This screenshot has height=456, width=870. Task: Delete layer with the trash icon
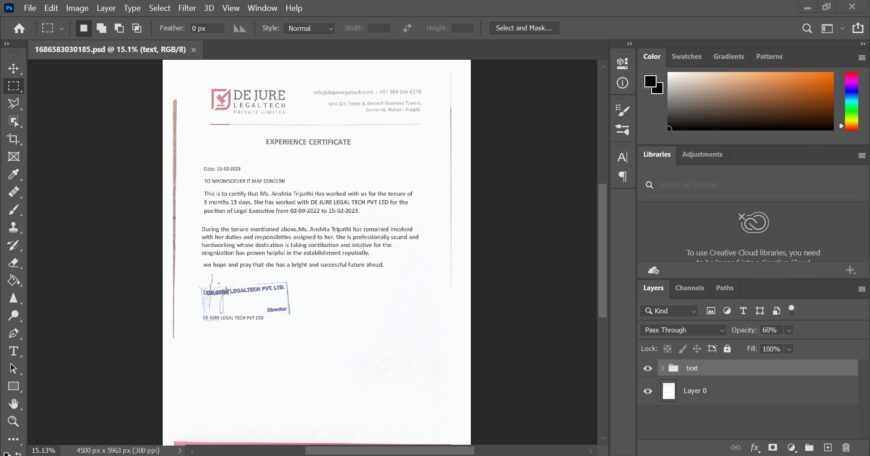[x=846, y=447]
